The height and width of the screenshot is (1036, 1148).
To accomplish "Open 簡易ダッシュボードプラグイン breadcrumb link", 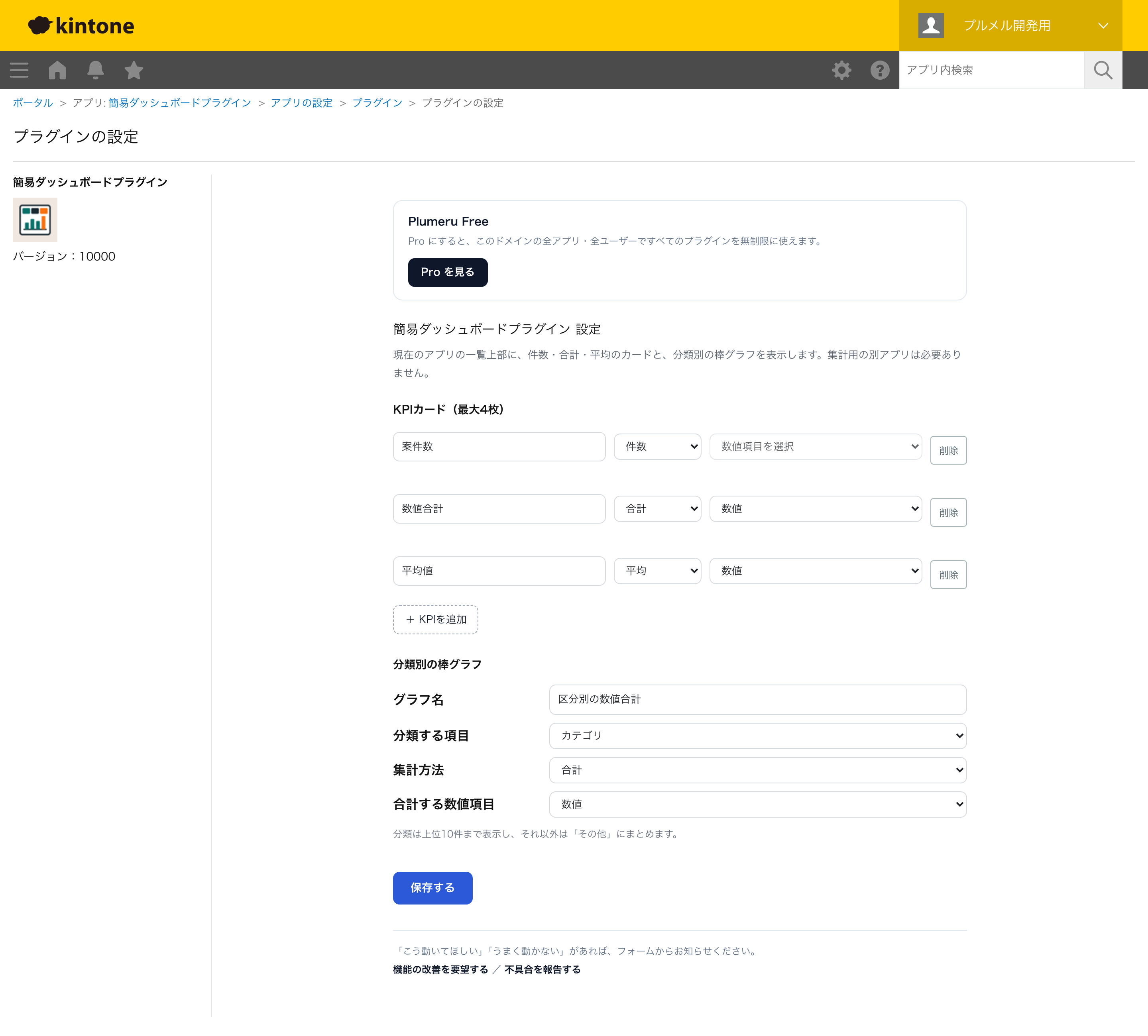I will (180, 103).
